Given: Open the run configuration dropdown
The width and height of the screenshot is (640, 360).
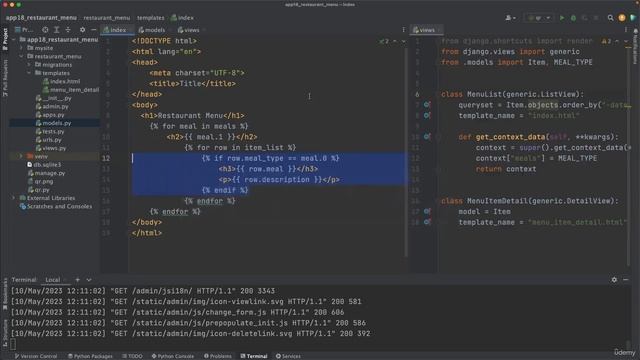Looking at the screenshot, I should pyautogui.click(x=539, y=18).
